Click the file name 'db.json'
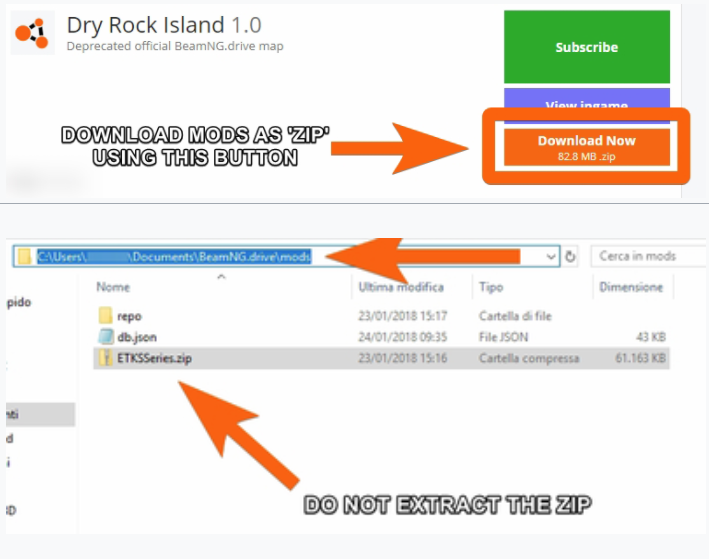709x559 pixels. tap(137, 337)
